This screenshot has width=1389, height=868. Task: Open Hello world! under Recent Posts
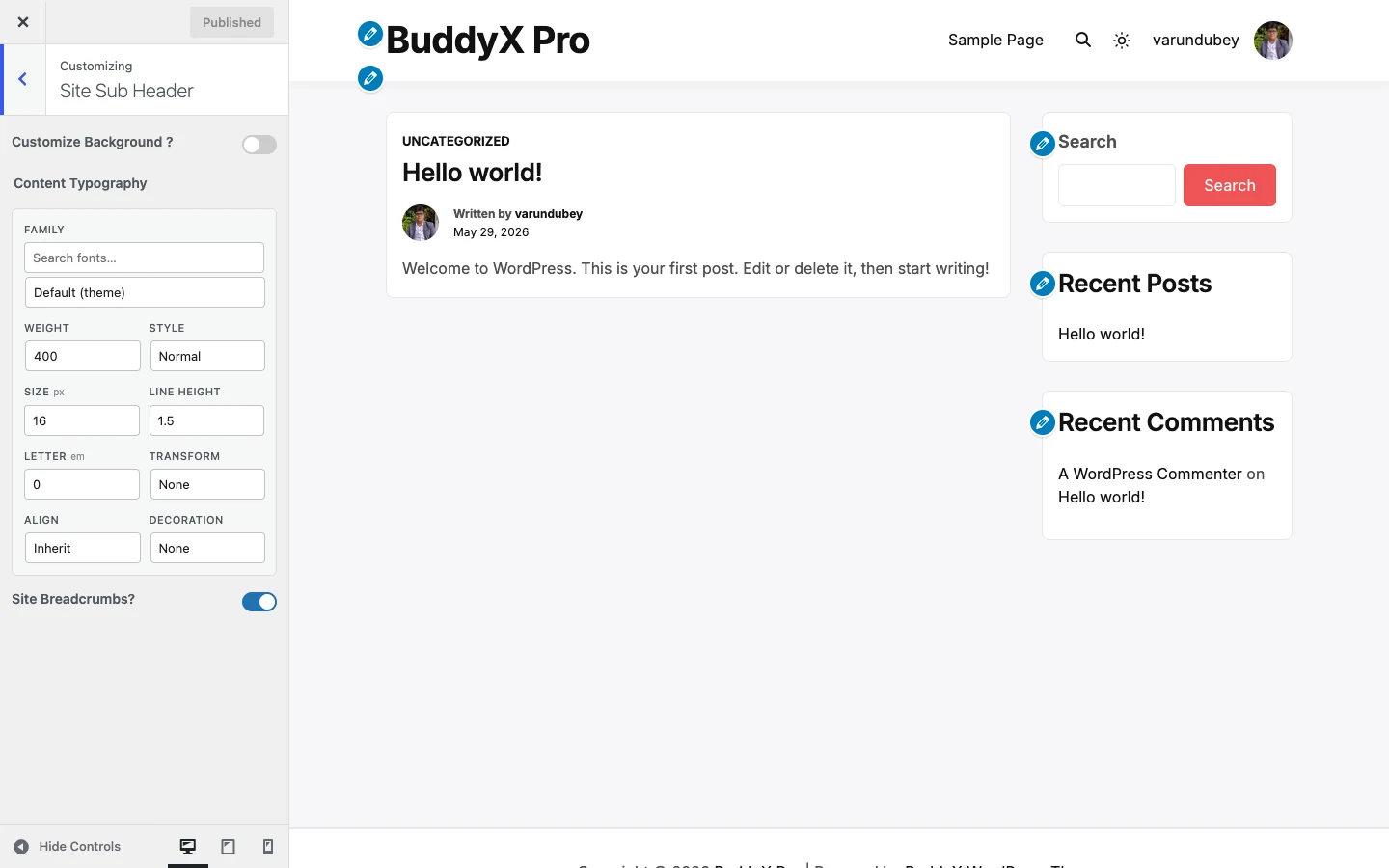tap(1102, 334)
